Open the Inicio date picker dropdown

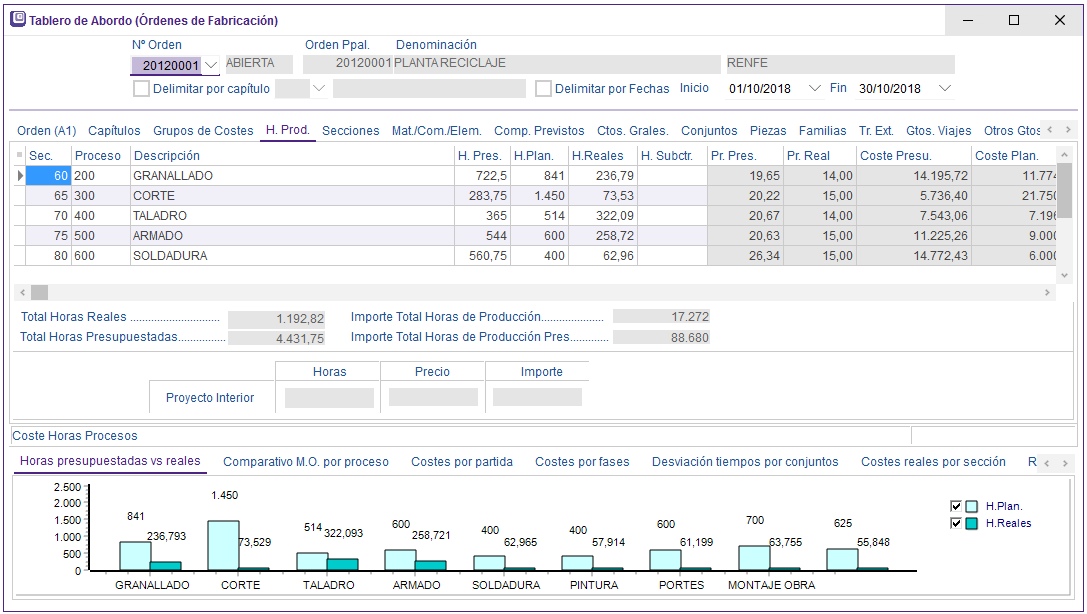pos(811,89)
